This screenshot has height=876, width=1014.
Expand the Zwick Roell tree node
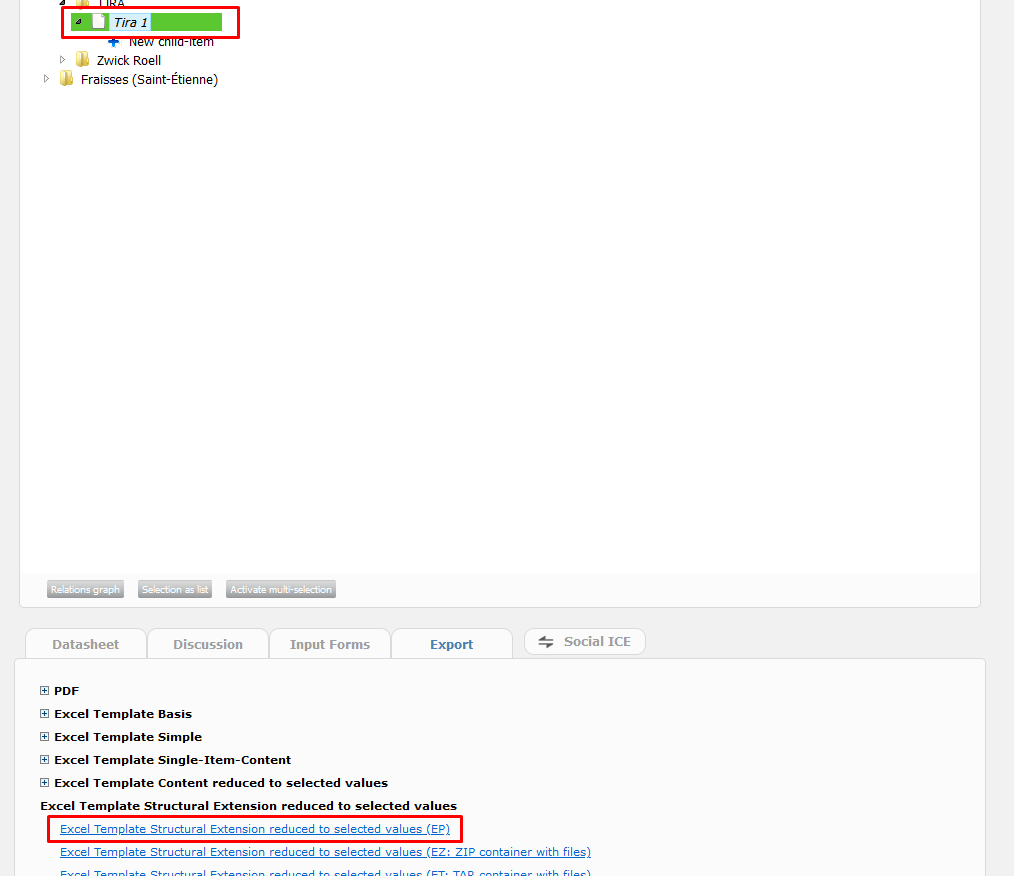coord(62,60)
